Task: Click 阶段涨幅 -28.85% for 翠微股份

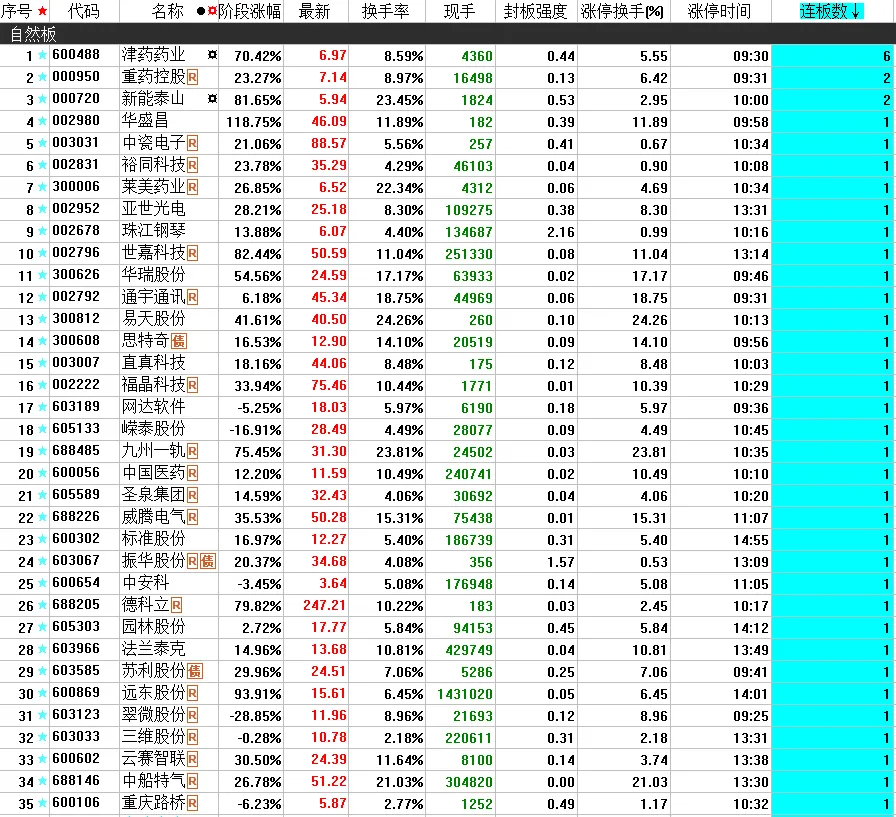Action: (255, 716)
